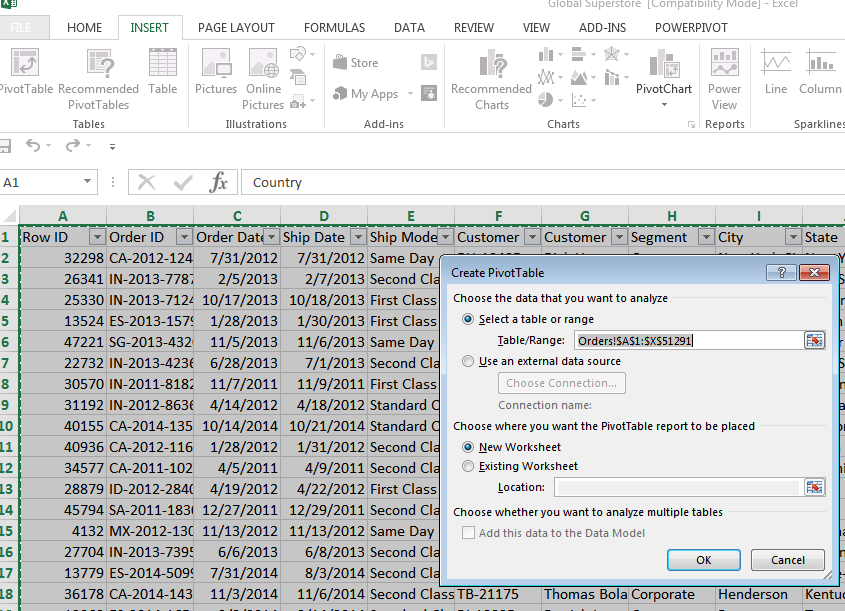Open the PAGE LAYOUT tab
The height and width of the screenshot is (611, 845).
click(x=236, y=27)
